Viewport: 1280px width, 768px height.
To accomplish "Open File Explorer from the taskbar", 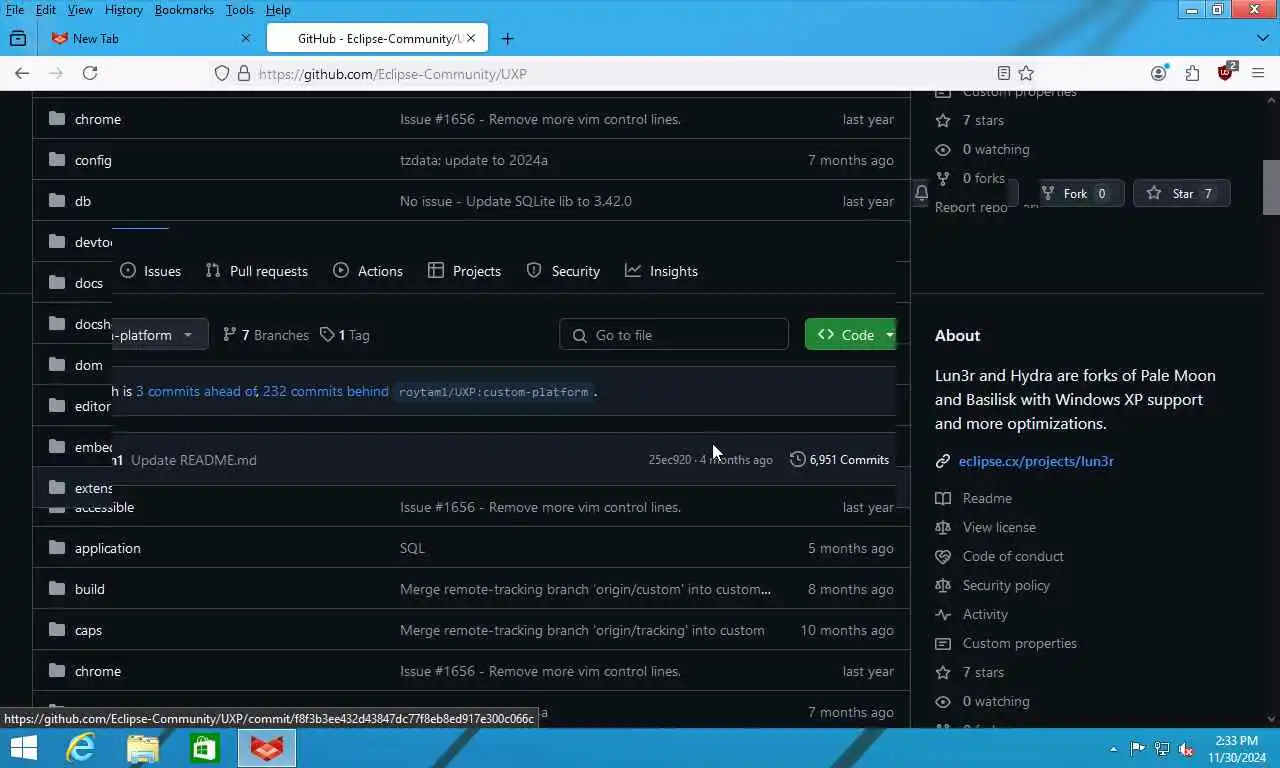I will click(x=143, y=748).
